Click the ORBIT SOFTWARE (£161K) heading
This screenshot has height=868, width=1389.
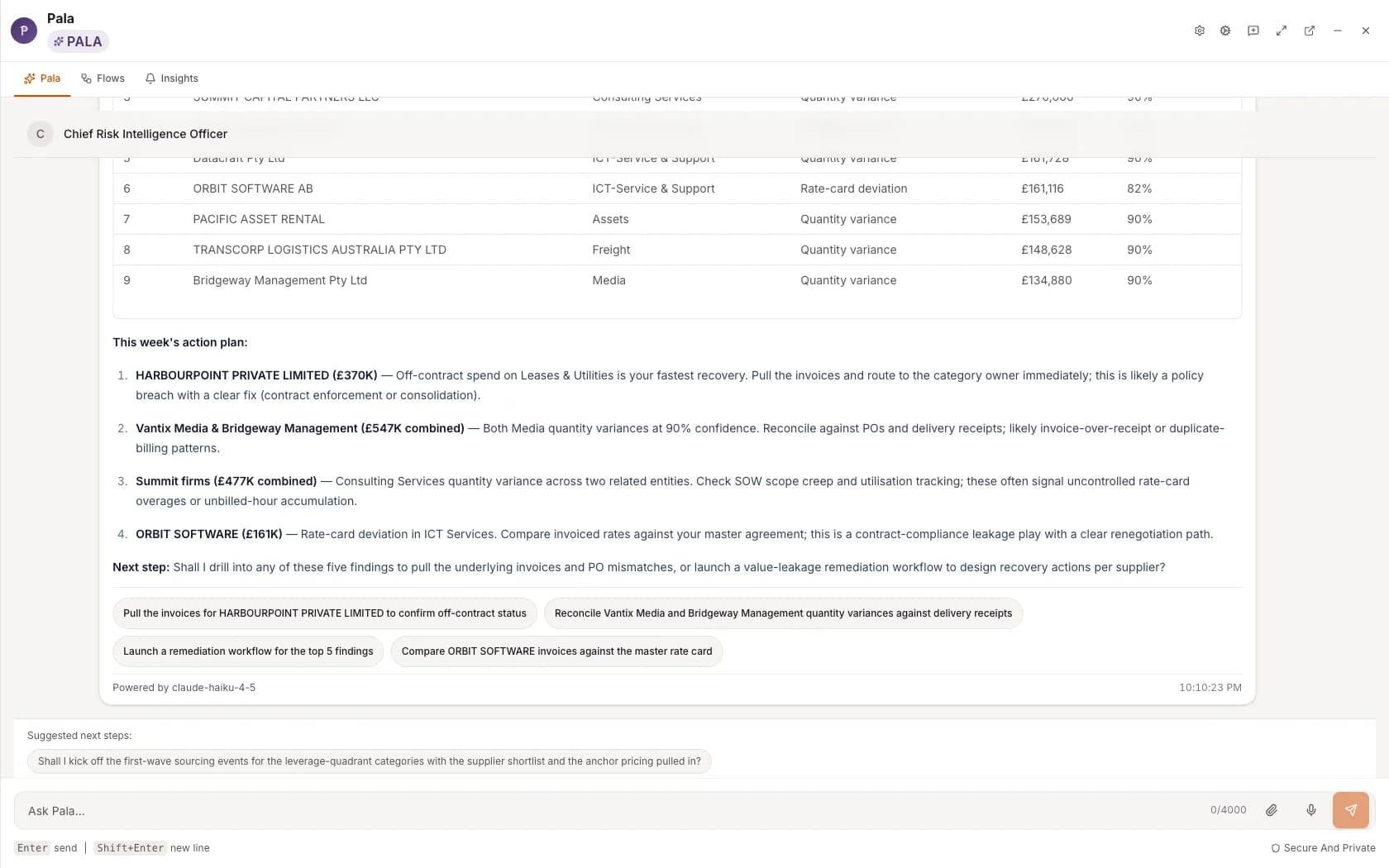pyautogui.click(x=209, y=534)
